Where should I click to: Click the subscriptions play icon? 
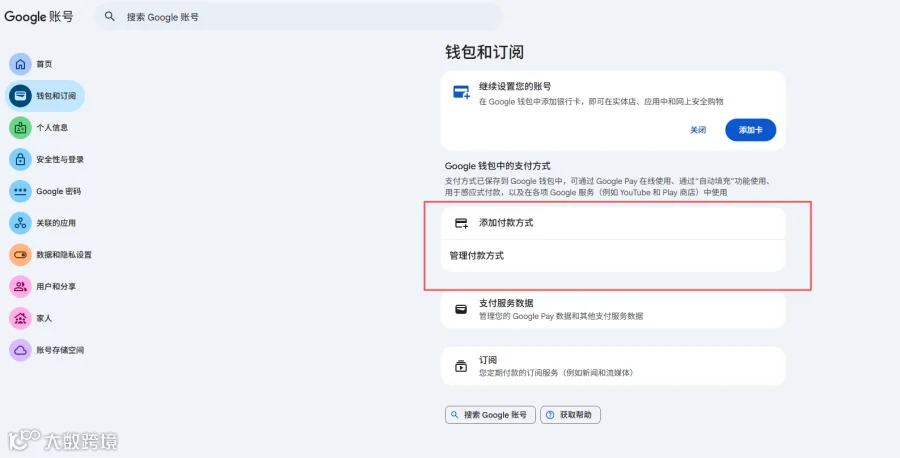click(x=461, y=366)
